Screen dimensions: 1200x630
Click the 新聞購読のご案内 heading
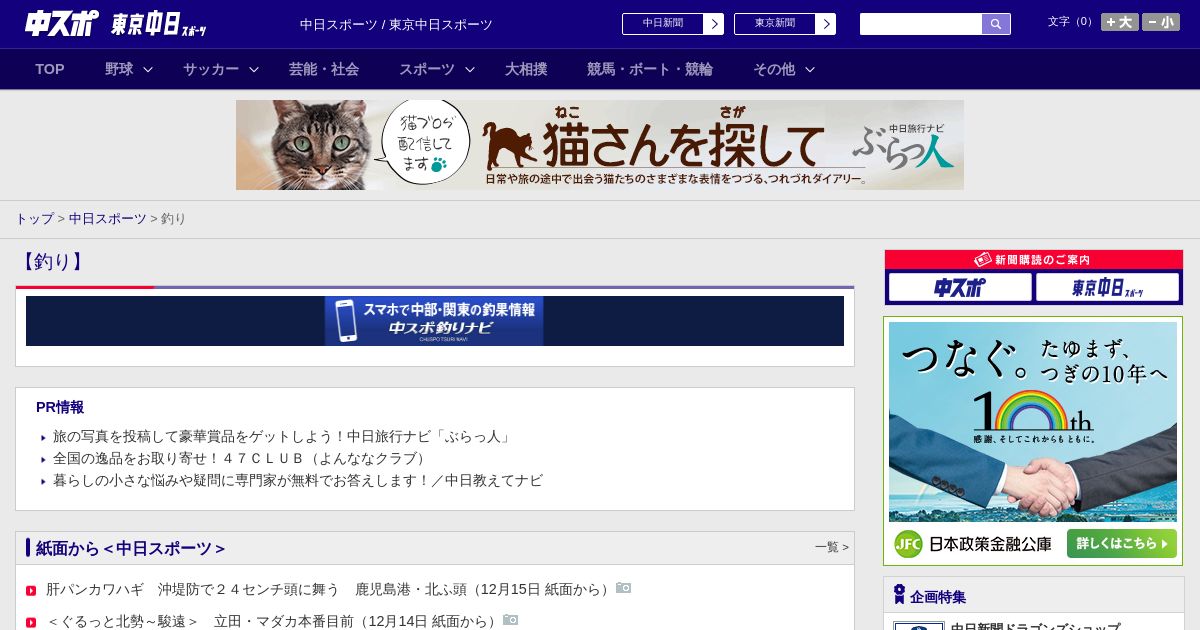click(1033, 259)
